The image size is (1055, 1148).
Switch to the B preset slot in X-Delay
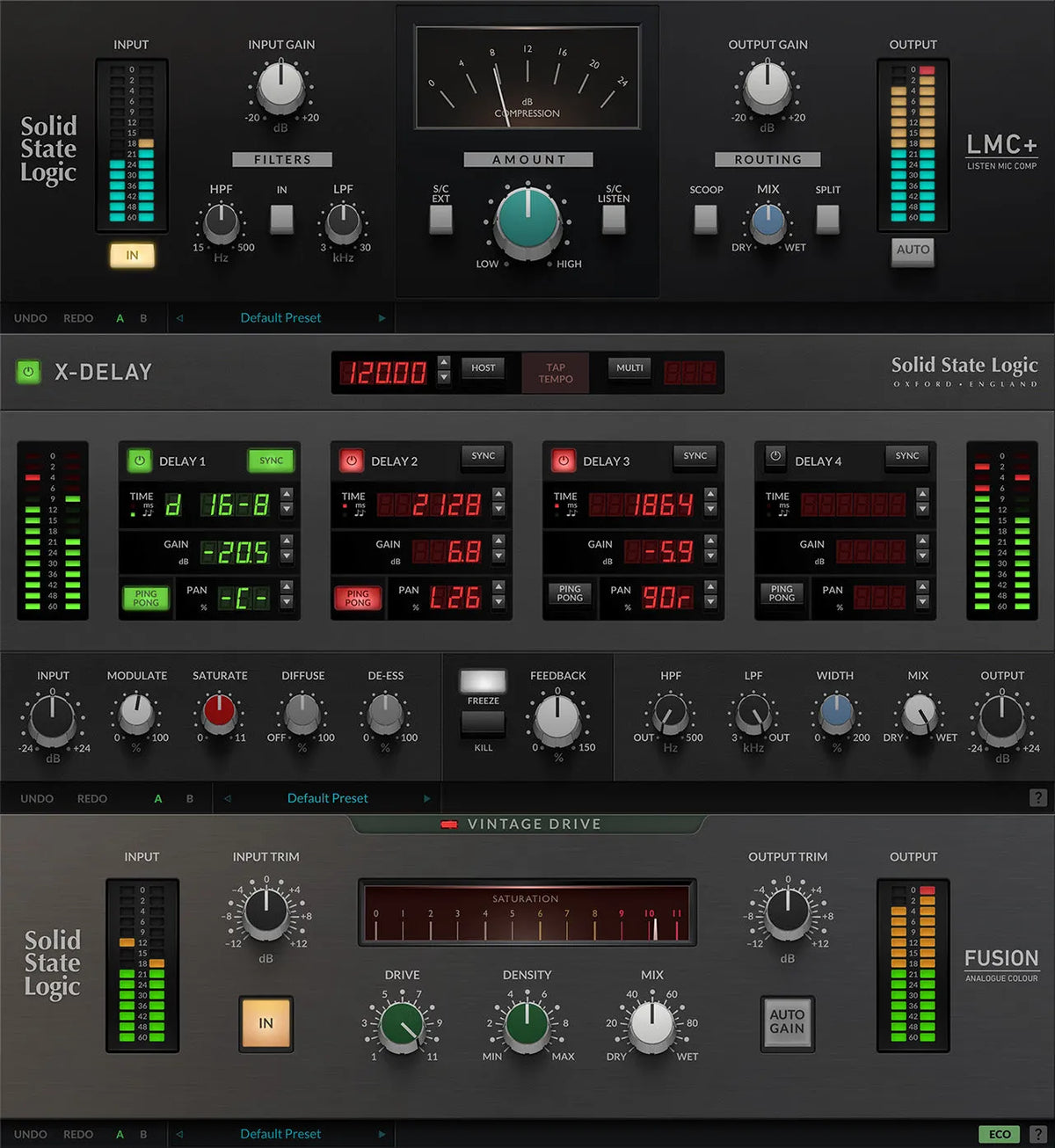coord(189,798)
